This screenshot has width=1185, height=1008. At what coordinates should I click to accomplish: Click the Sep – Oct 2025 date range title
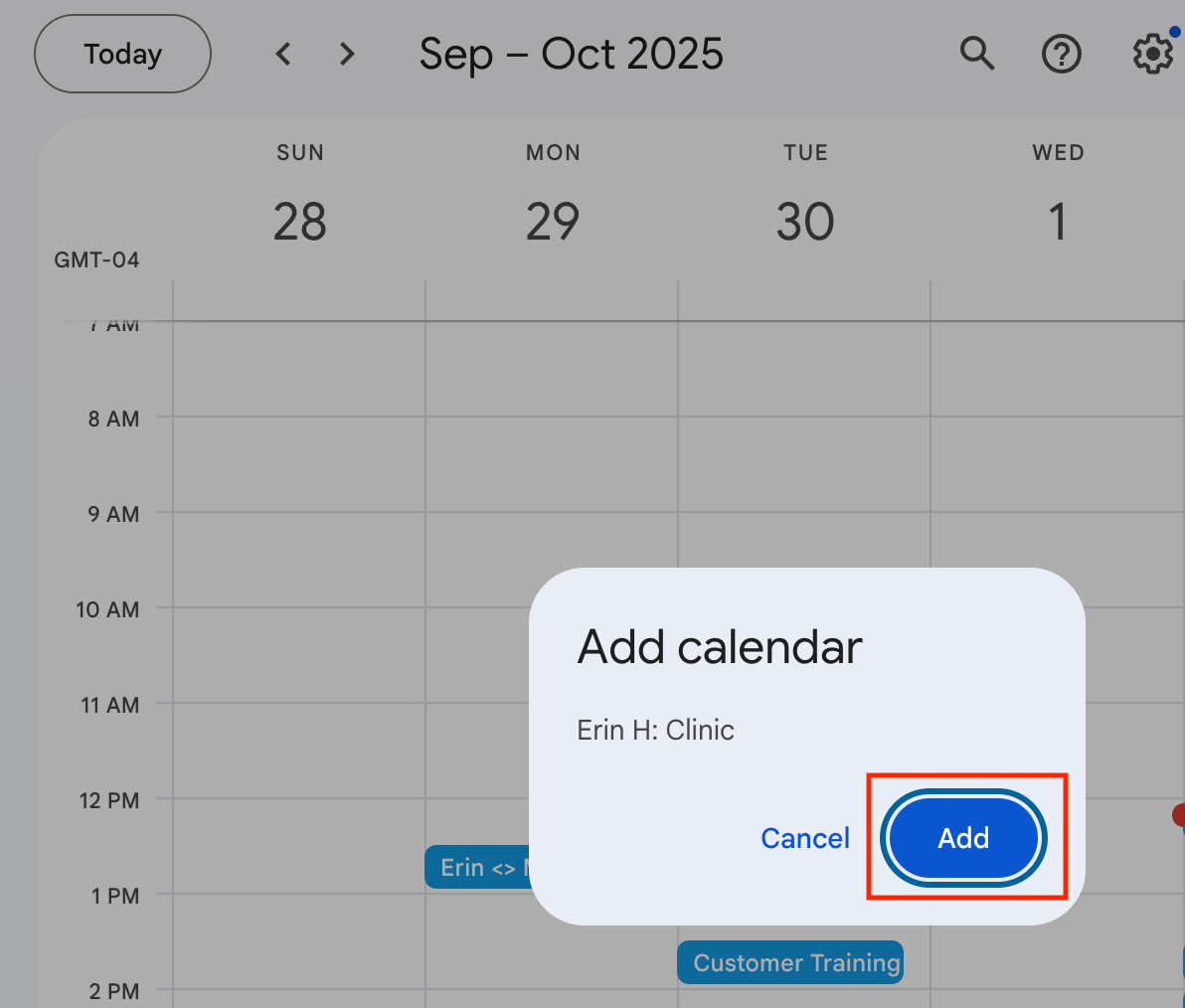tap(572, 54)
